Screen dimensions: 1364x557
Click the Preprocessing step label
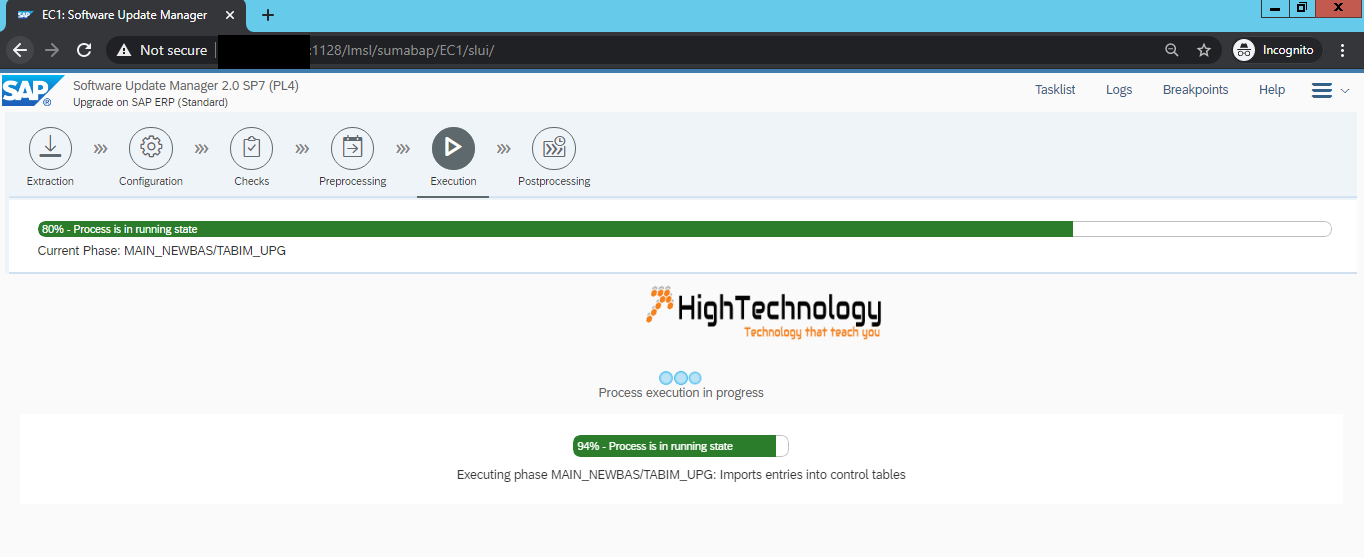tap(353, 181)
